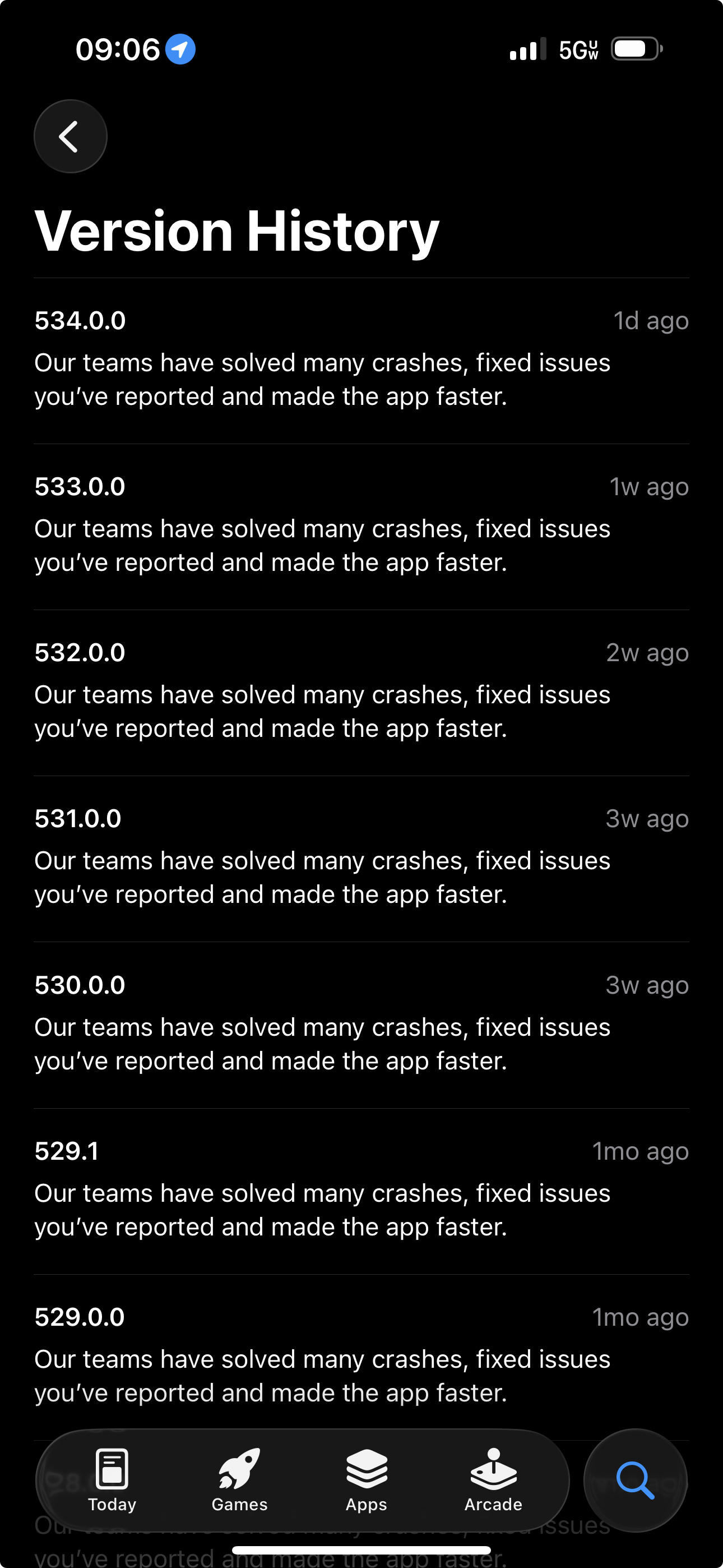
Task: Open the Apps stack tab
Action: tap(367, 1481)
